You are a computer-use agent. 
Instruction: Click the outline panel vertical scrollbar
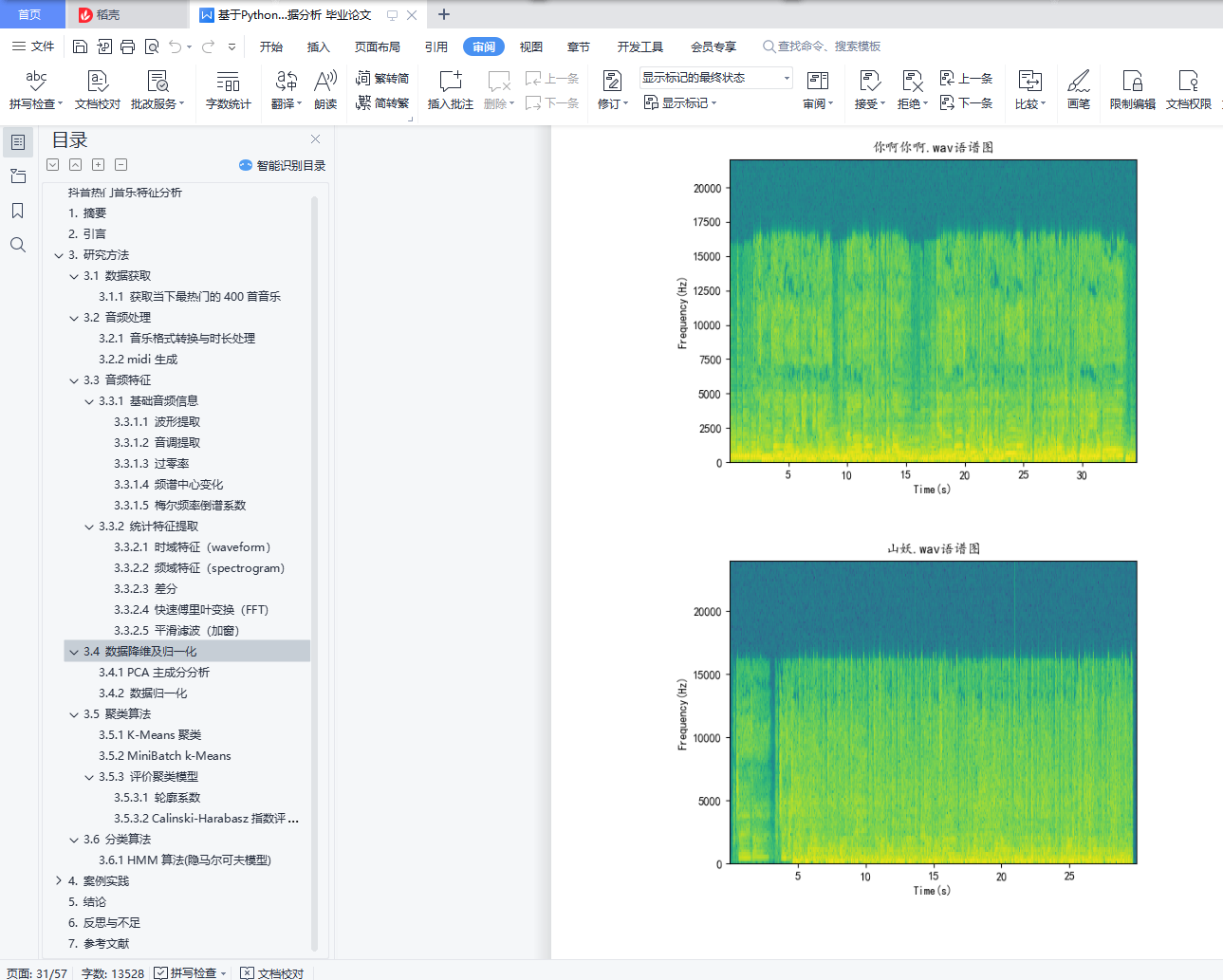pyautogui.click(x=314, y=569)
